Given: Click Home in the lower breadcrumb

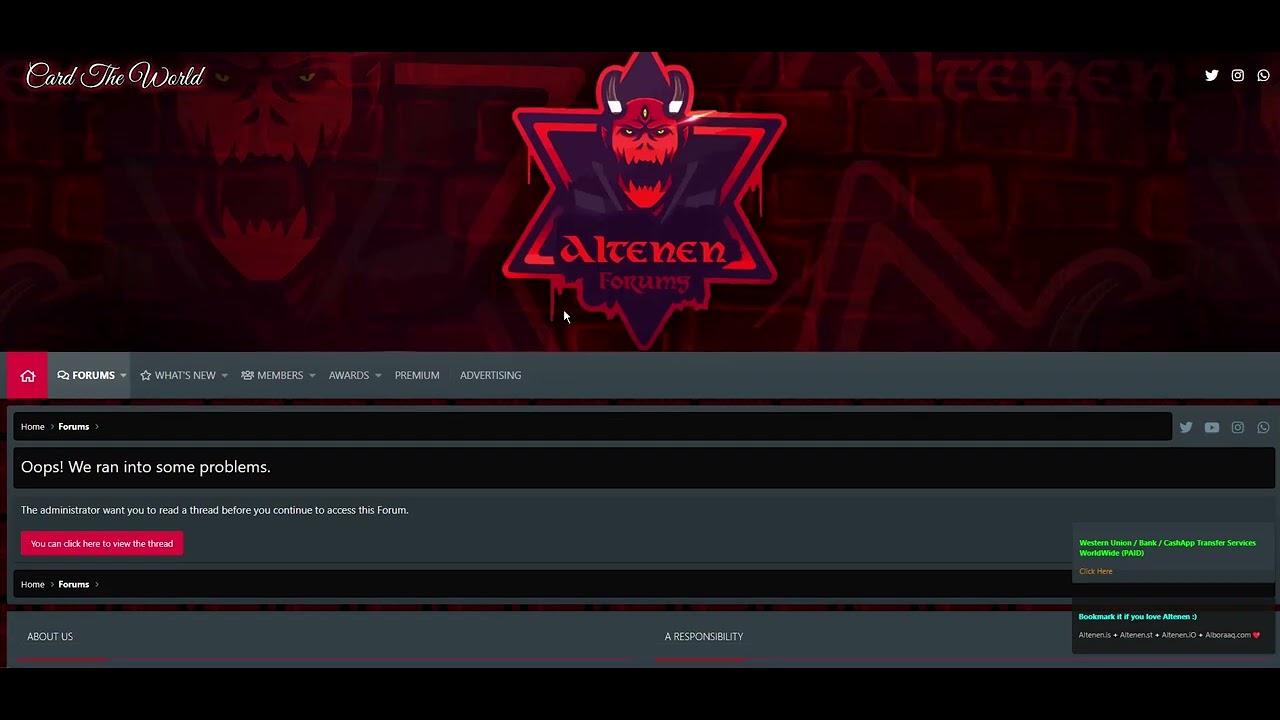Looking at the screenshot, I should click(33, 585).
